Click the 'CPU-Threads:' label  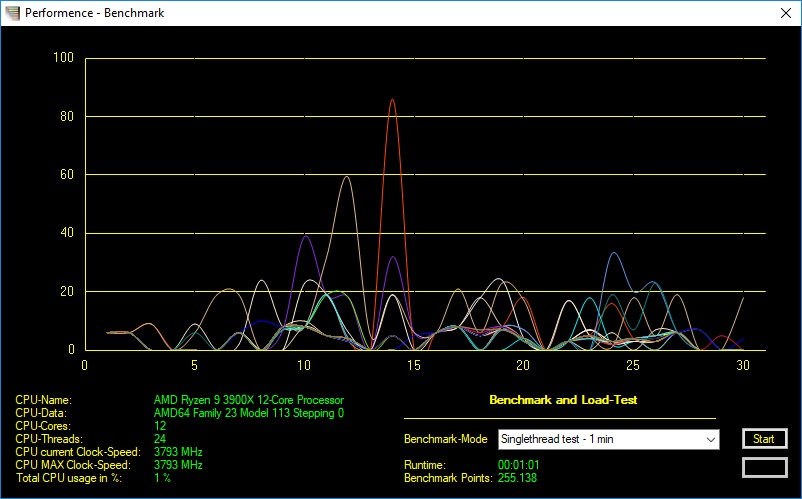(49, 439)
